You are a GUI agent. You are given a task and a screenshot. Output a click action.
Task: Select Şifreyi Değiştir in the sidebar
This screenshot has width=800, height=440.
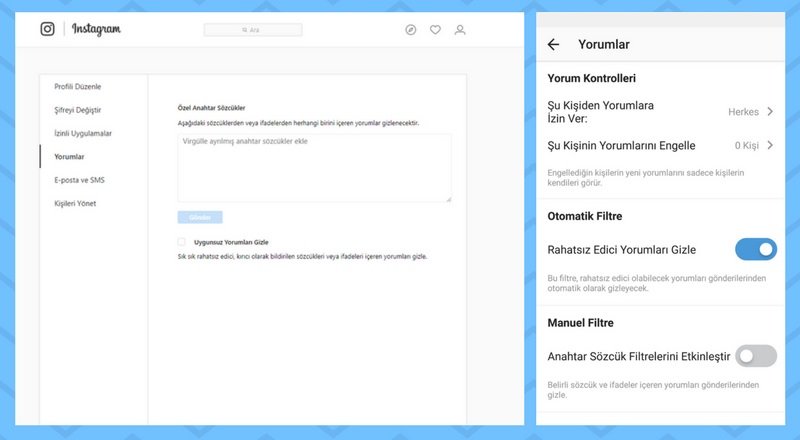(x=80, y=110)
